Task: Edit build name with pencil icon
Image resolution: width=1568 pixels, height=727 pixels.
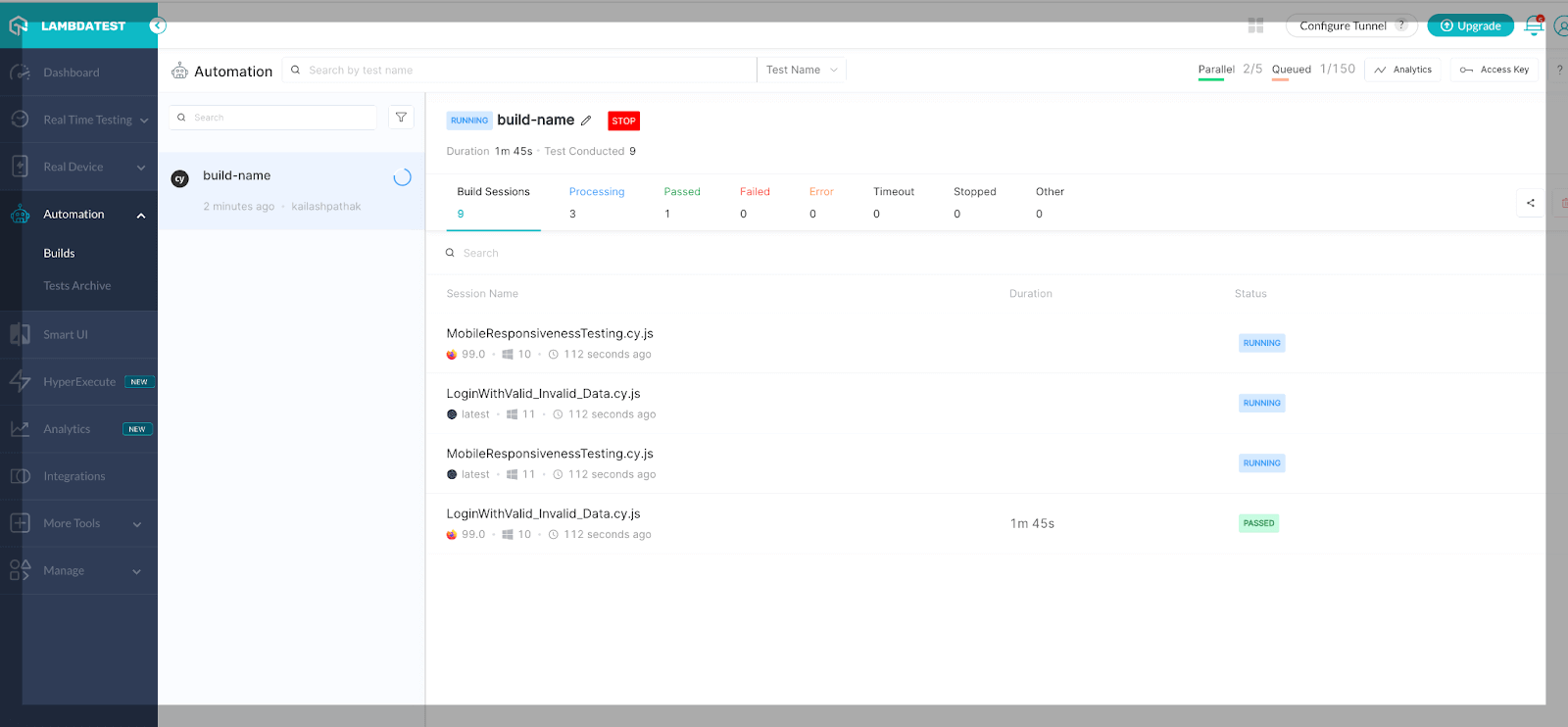Action: coord(586,121)
